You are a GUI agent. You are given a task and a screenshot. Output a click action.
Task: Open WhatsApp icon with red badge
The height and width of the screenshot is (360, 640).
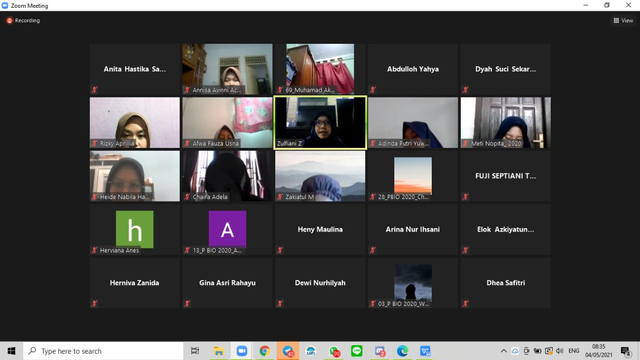tap(334, 351)
